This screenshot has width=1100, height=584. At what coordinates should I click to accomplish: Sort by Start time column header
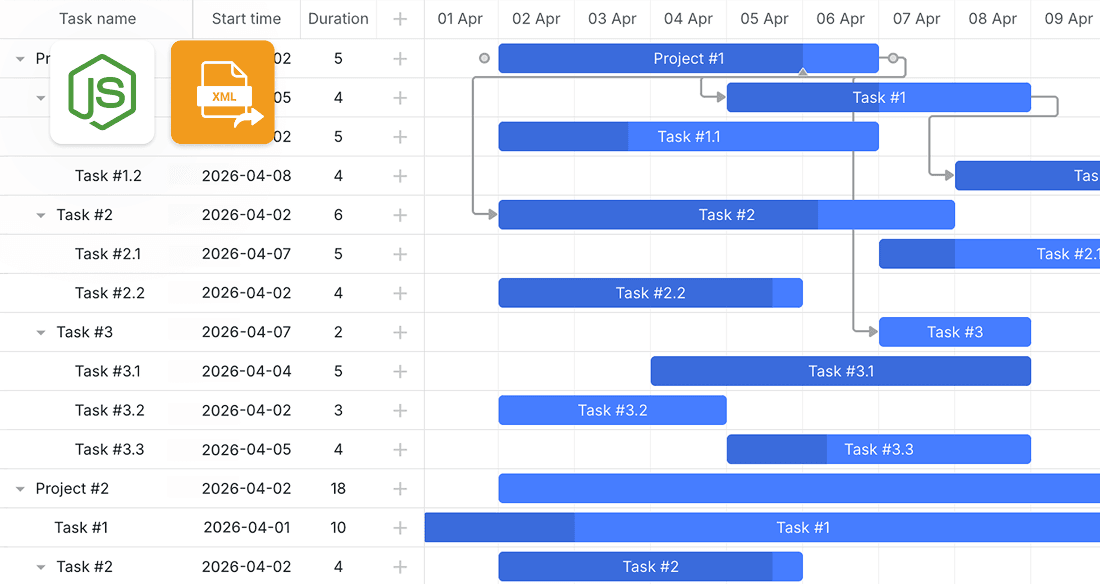click(x=246, y=19)
